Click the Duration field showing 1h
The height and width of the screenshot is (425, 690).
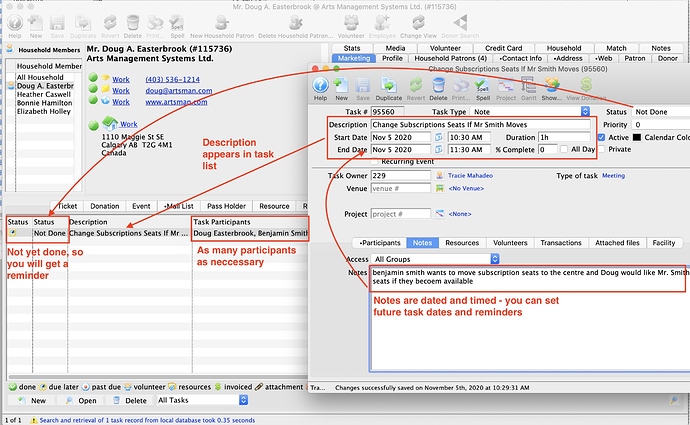pyautogui.click(x=564, y=137)
